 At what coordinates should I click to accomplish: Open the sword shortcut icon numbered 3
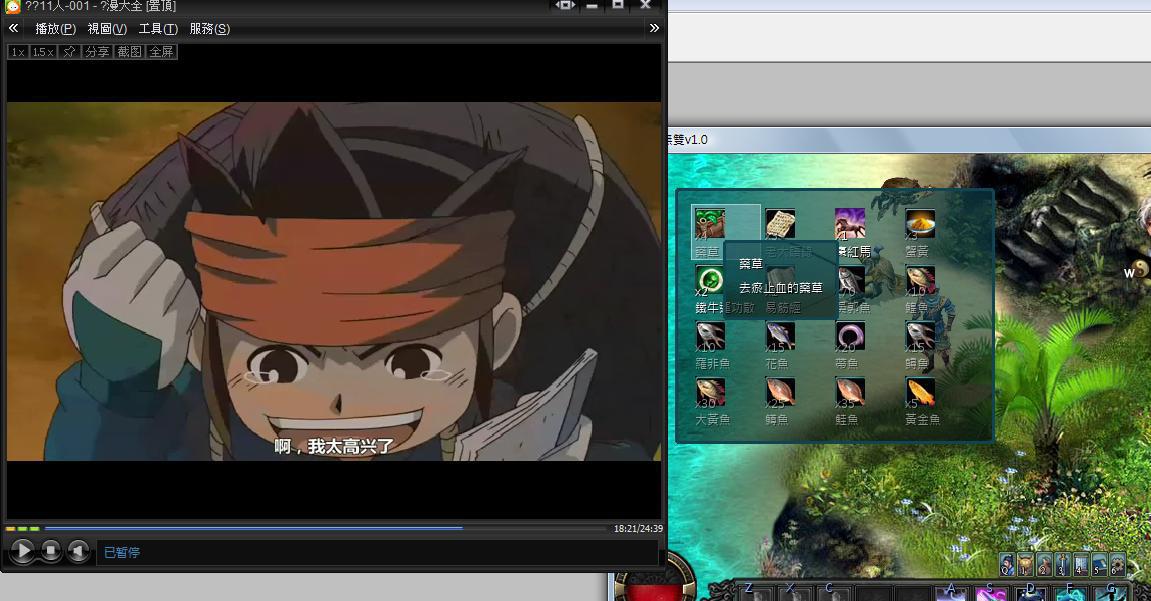click(x=1062, y=564)
